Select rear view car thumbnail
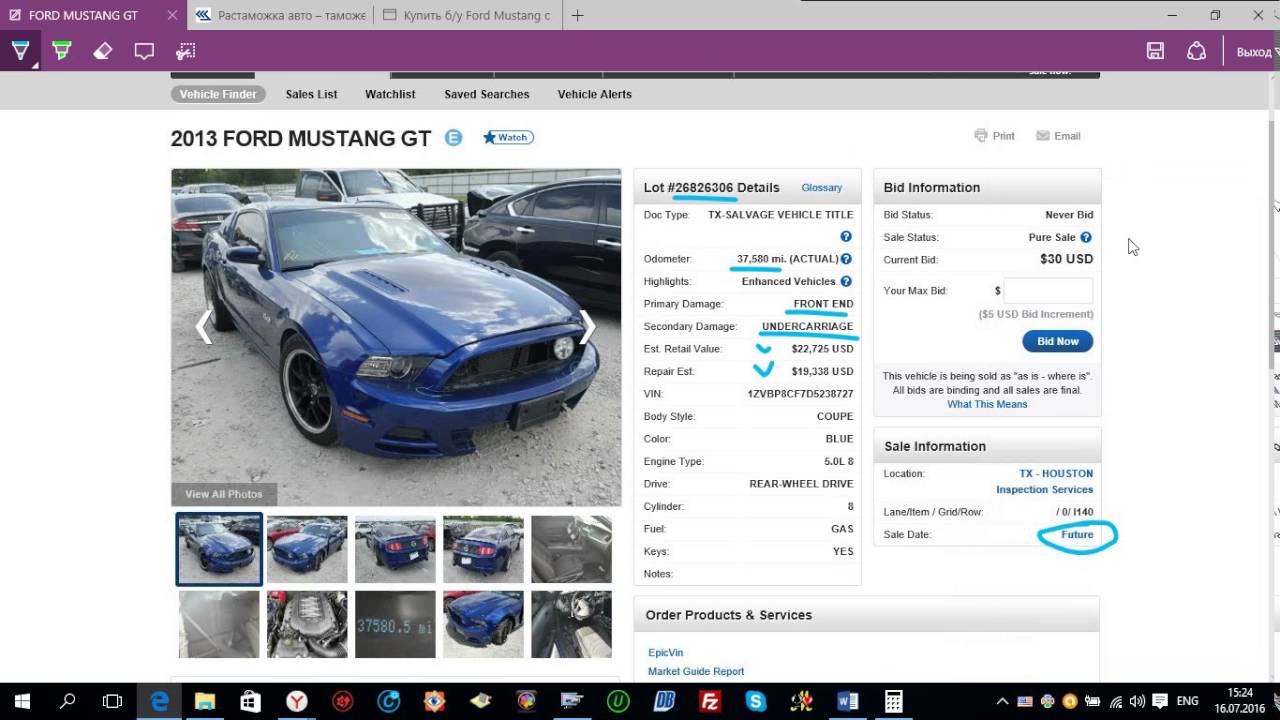This screenshot has height=720, width=1280. click(x=395, y=549)
